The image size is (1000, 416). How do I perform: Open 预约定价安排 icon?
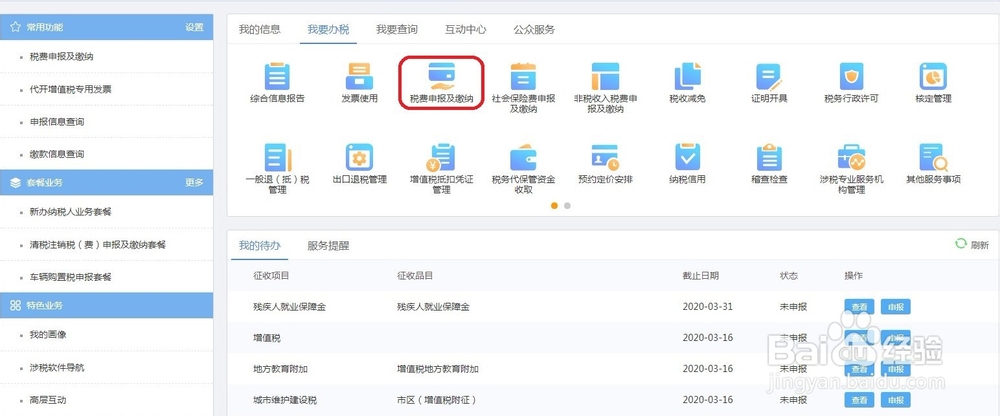[605, 157]
